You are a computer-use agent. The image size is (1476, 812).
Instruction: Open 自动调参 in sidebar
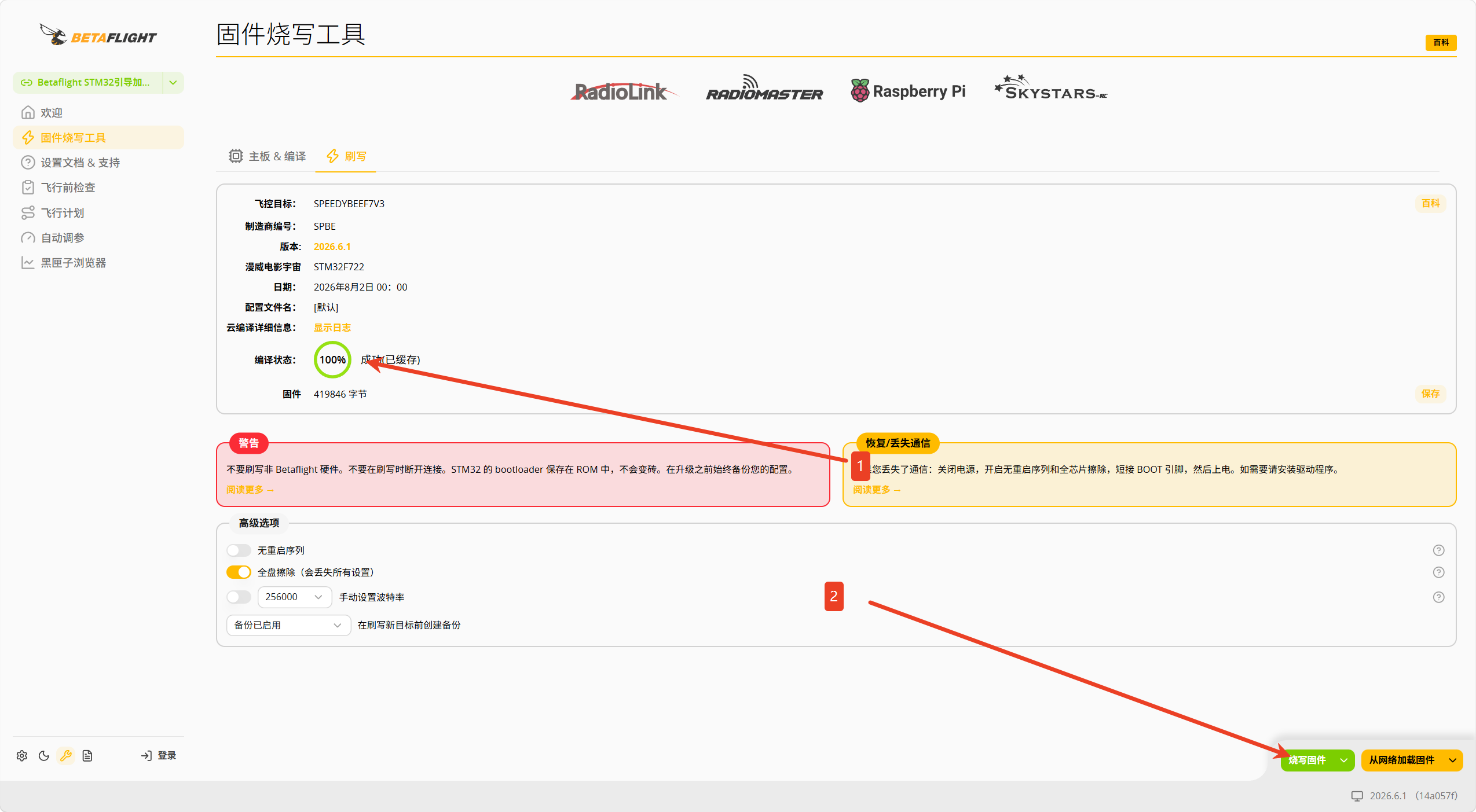click(x=98, y=238)
